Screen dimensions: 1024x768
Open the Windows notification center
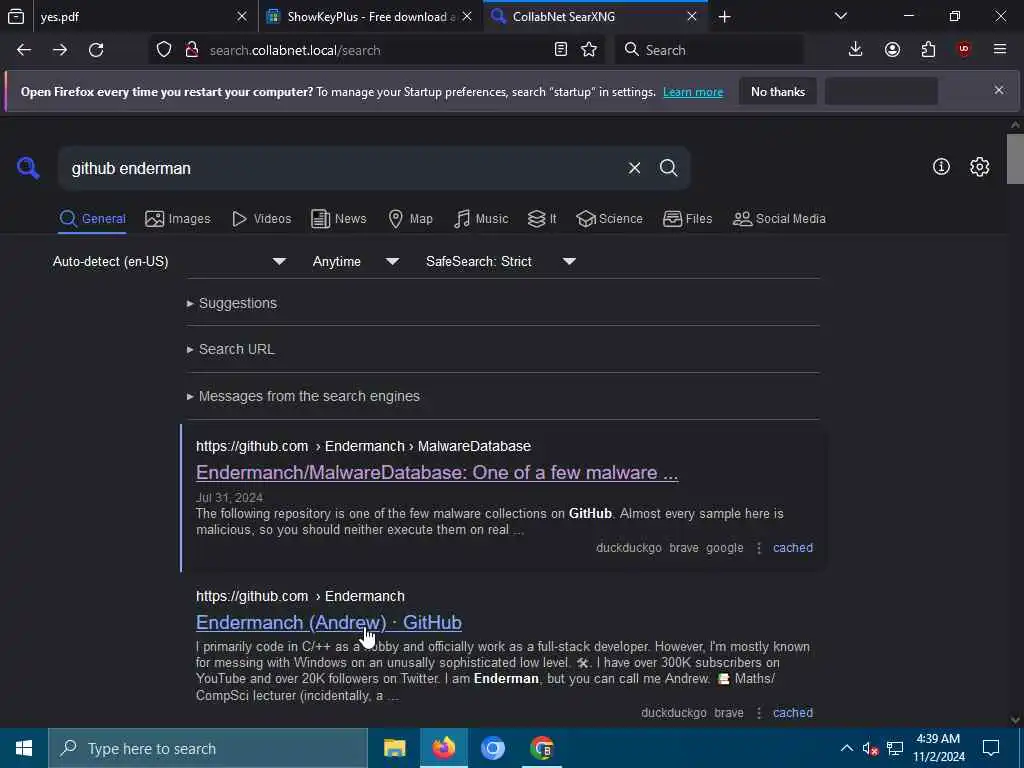coord(991,748)
